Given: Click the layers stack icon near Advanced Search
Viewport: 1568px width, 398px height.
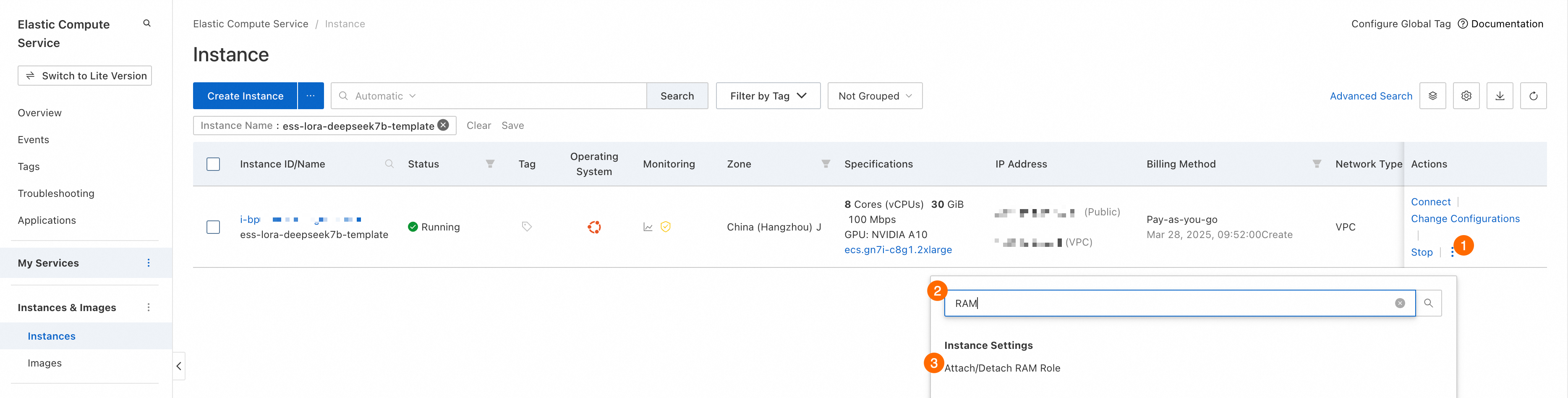Looking at the screenshot, I should [x=1432, y=96].
